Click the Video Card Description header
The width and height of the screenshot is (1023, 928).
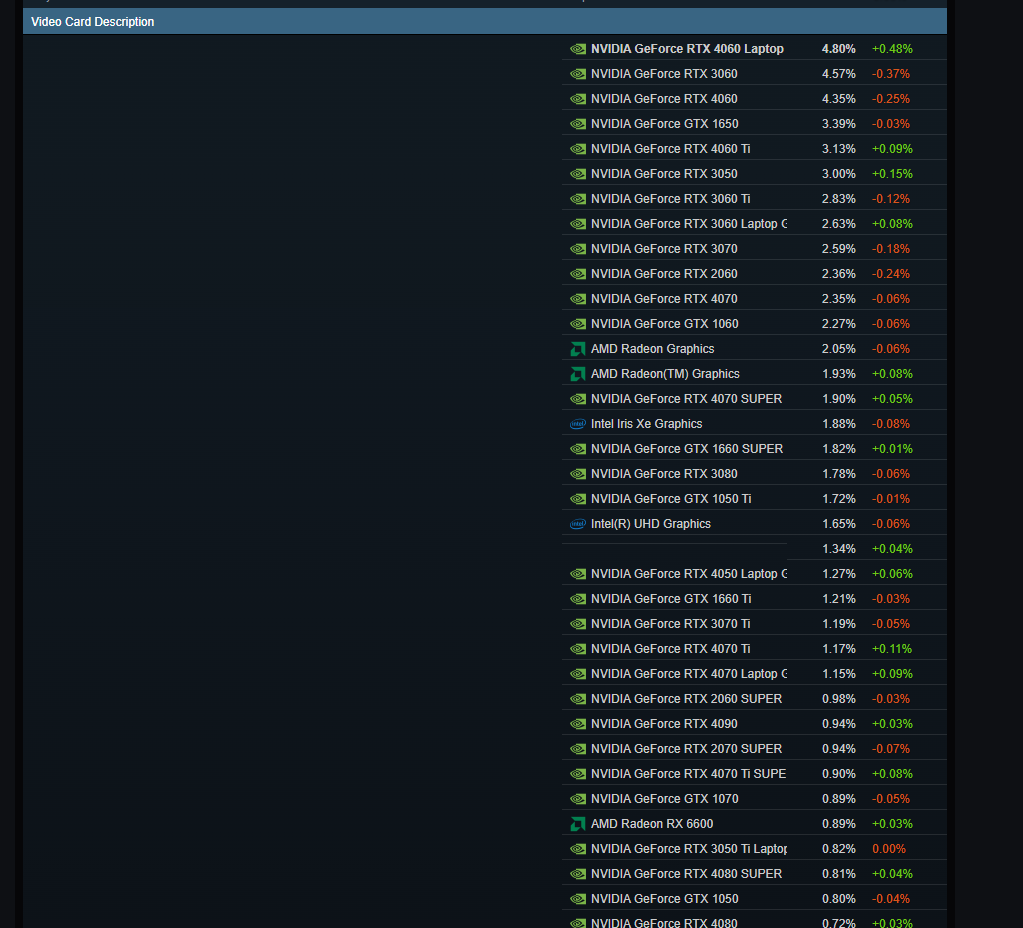click(x=485, y=22)
